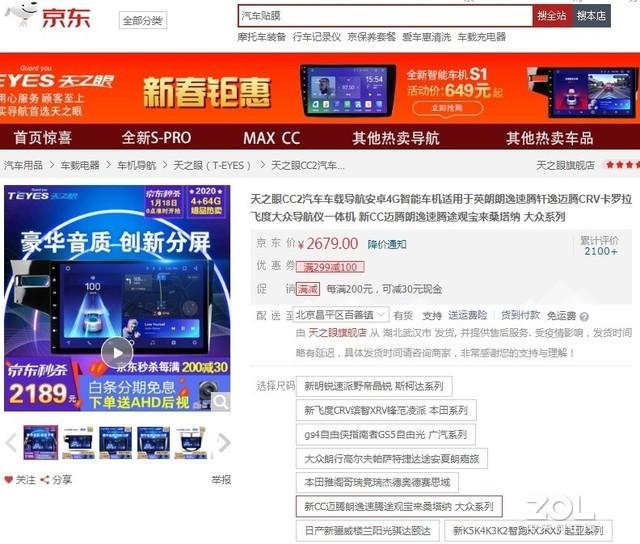This screenshot has height=544, width=640.
Task: Click the 搜本店 search button
Action: [591, 16]
